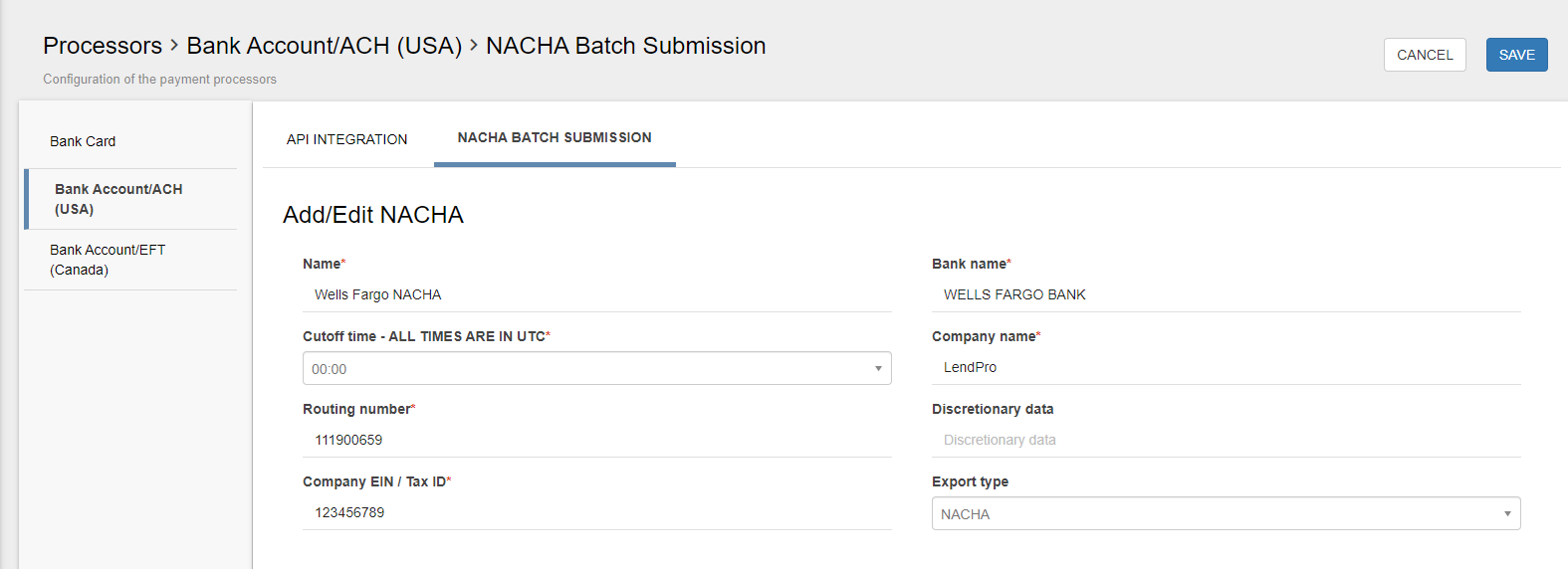This screenshot has width=1568, height=569.
Task: Click the Cutoff time dropdown arrow
Action: point(878,369)
